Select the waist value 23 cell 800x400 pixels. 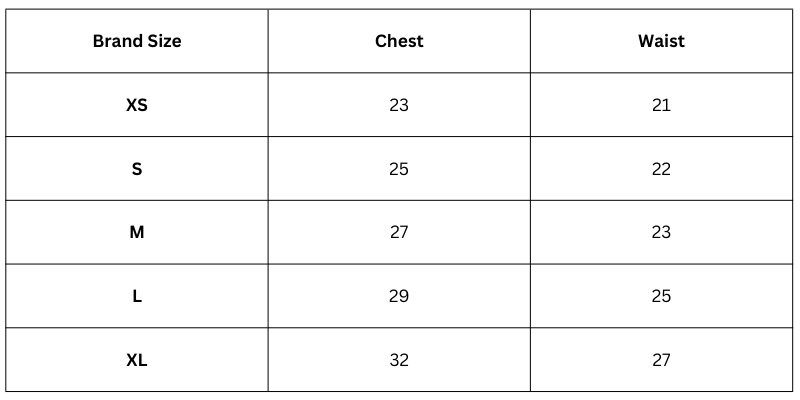click(x=661, y=232)
